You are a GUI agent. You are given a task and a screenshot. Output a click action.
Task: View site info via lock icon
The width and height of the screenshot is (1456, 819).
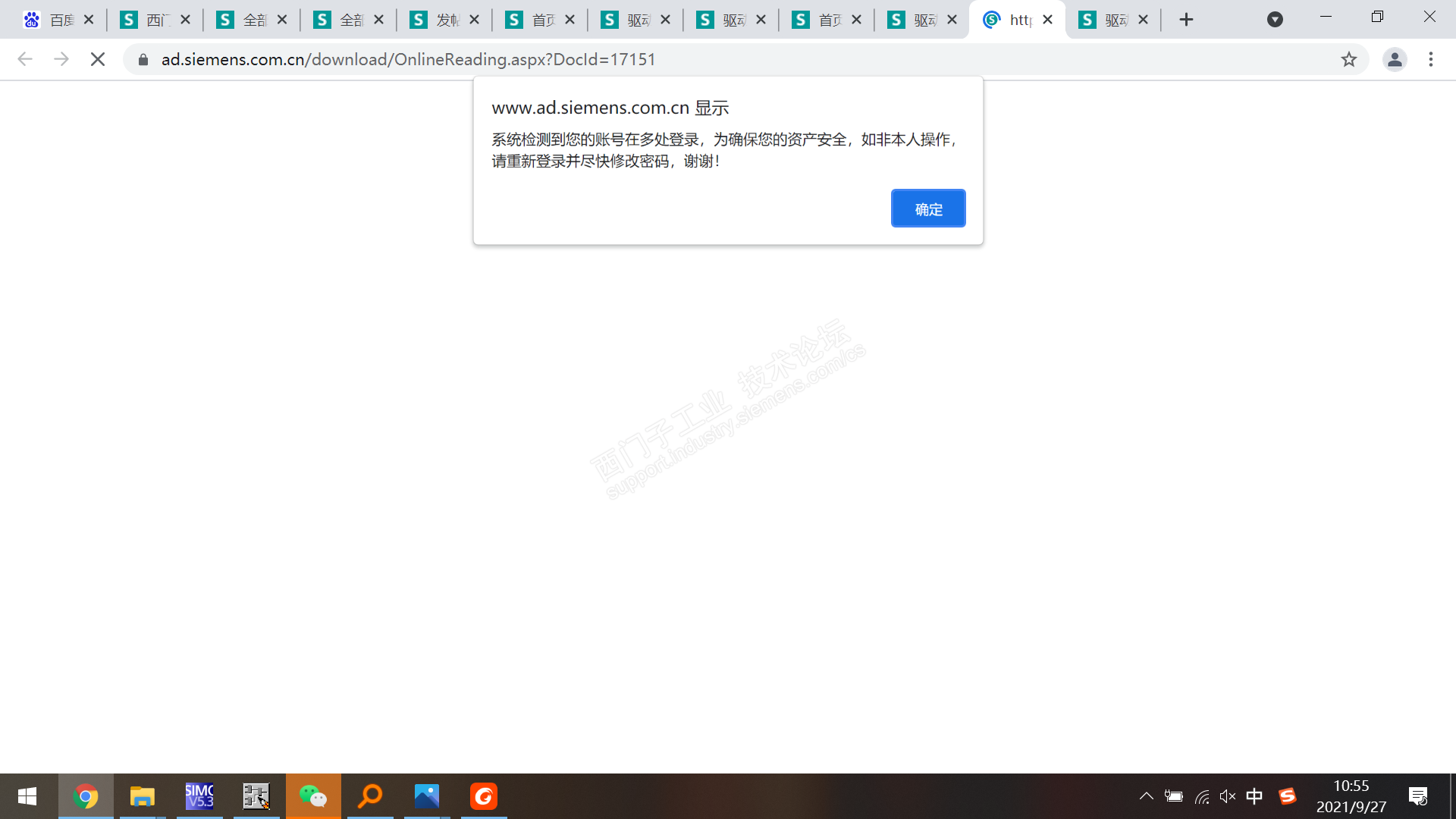click(143, 59)
